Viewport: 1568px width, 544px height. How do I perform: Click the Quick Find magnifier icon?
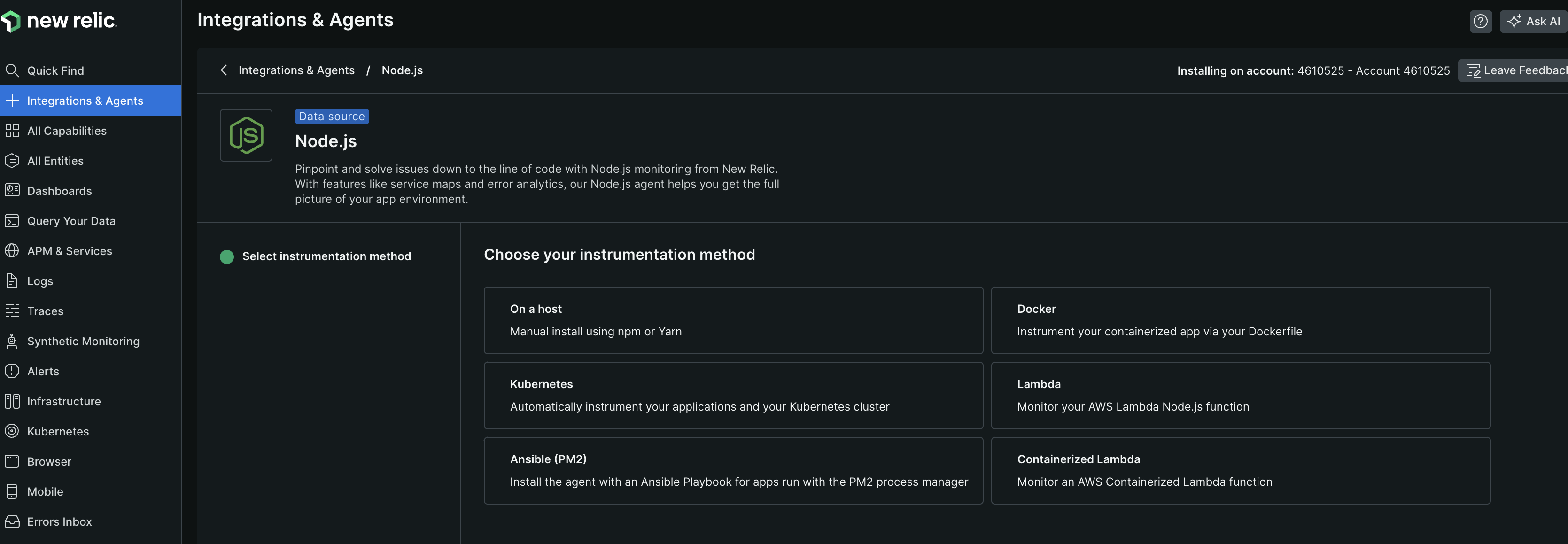[12, 70]
